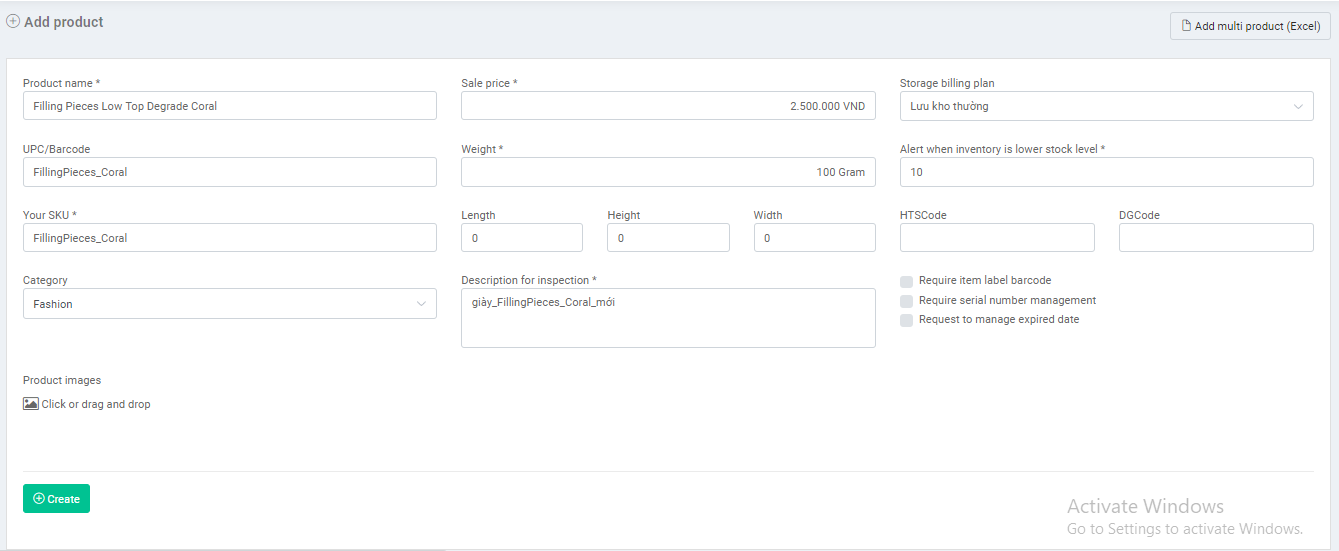Click the Description for inspection text area
The image size is (1339, 551).
click(668, 318)
